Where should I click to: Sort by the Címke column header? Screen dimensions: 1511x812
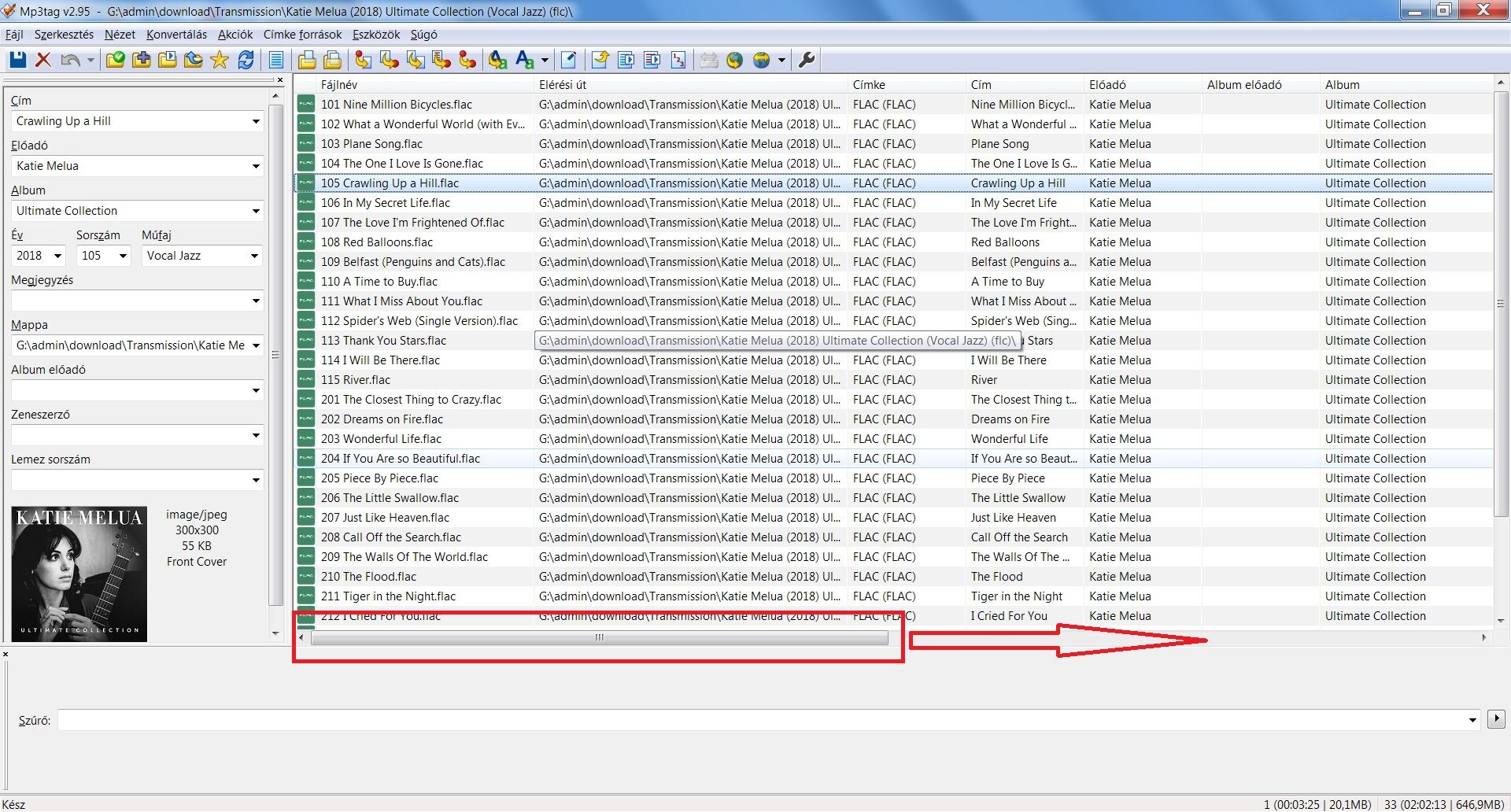pos(906,84)
